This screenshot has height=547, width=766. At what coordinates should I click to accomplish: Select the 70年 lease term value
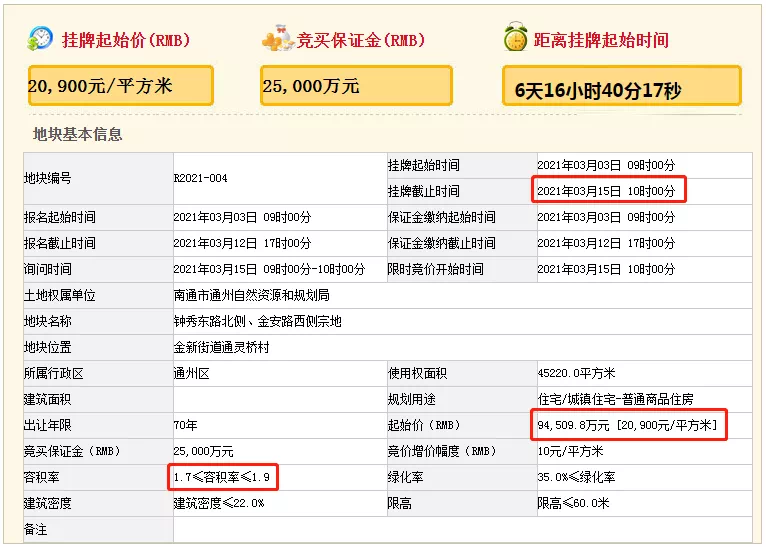pos(186,425)
